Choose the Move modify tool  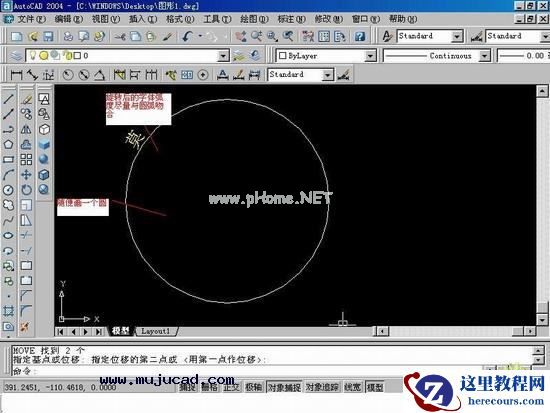[26, 174]
